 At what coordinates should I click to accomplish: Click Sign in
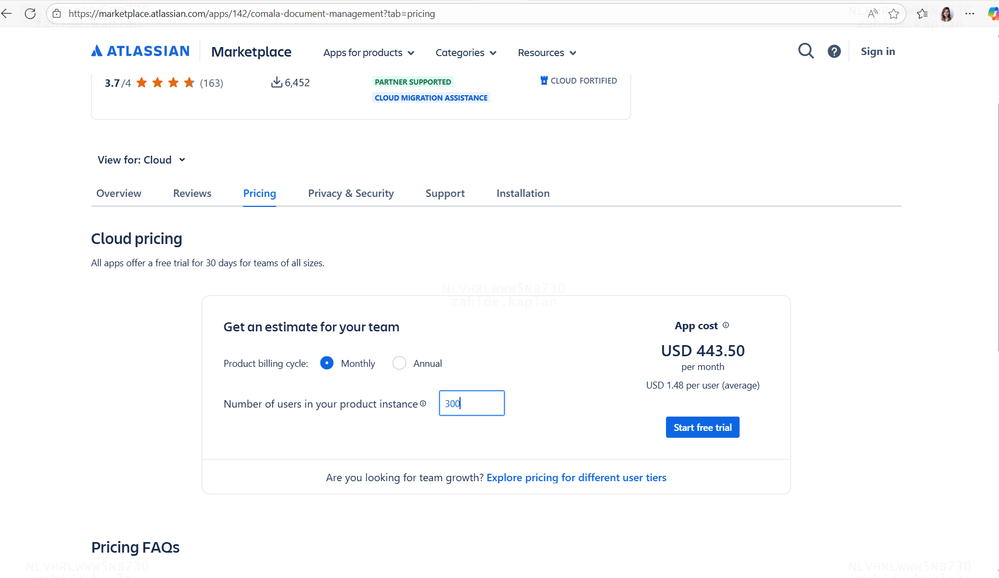pos(877,52)
